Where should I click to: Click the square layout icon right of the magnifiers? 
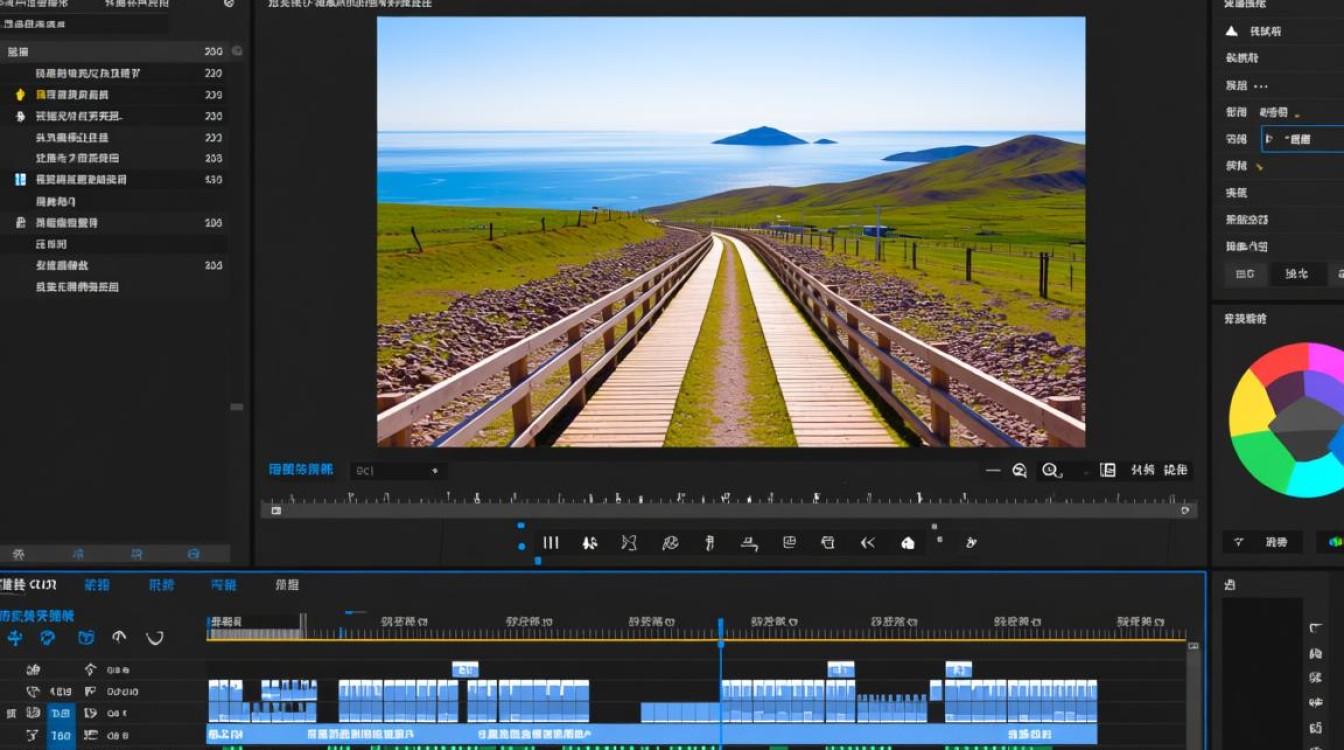click(x=1107, y=470)
